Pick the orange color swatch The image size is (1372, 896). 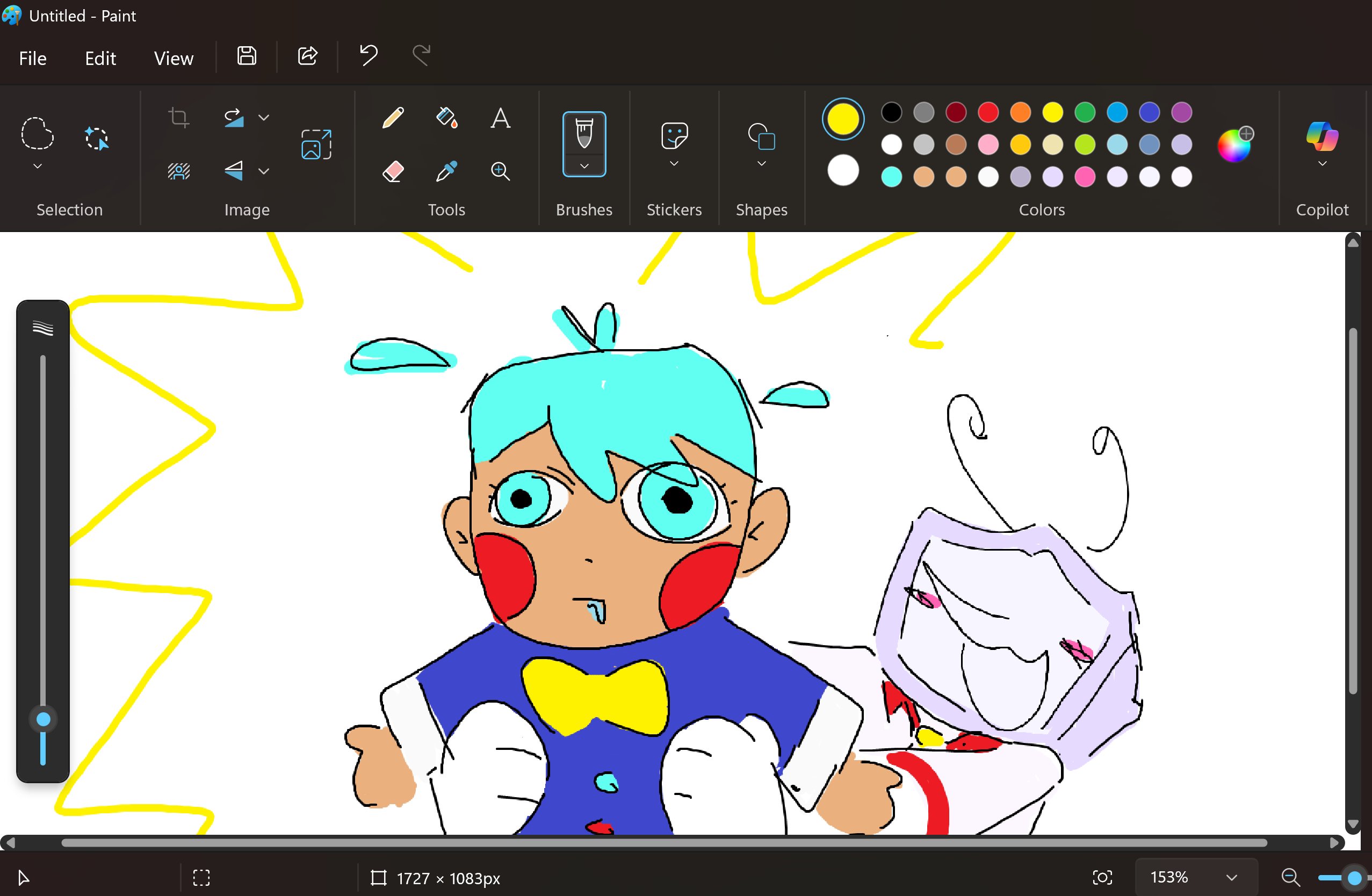pos(1021,112)
